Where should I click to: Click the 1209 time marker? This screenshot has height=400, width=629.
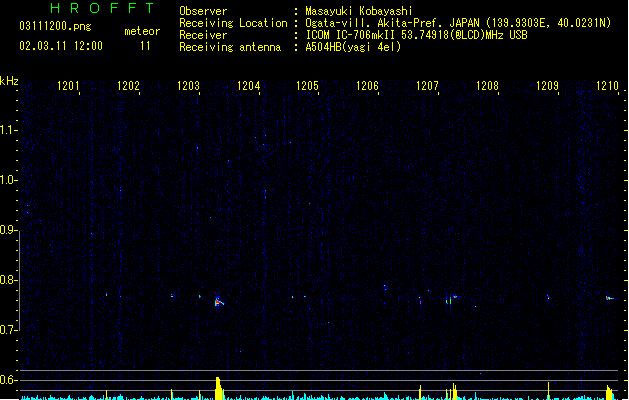(x=547, y=86)
